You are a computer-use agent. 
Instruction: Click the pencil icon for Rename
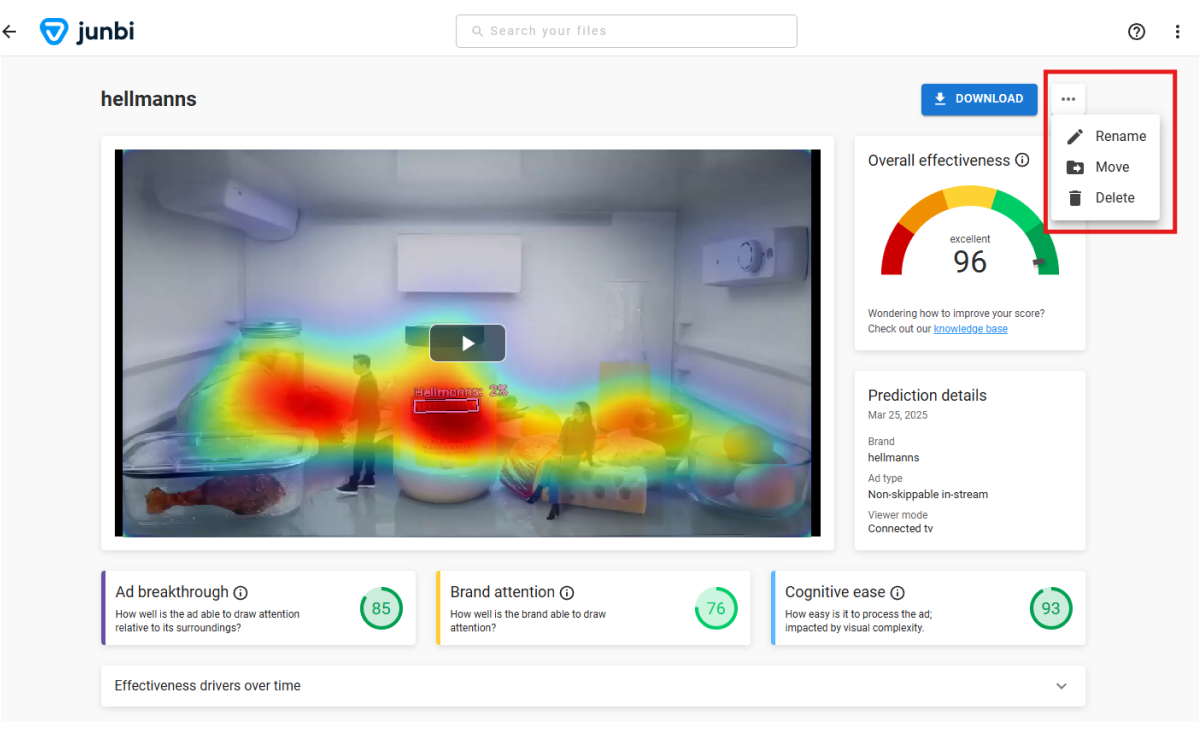point(1075,137)
